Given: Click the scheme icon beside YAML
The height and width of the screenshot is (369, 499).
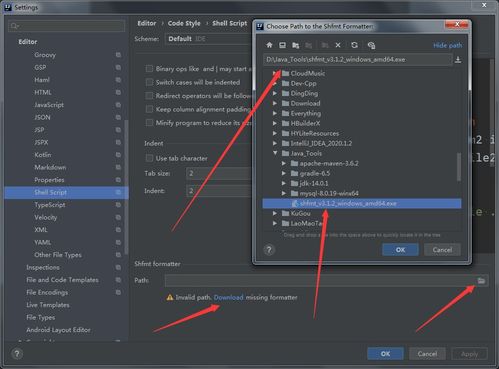Looking at the screenshot, I should click(118, 242).
